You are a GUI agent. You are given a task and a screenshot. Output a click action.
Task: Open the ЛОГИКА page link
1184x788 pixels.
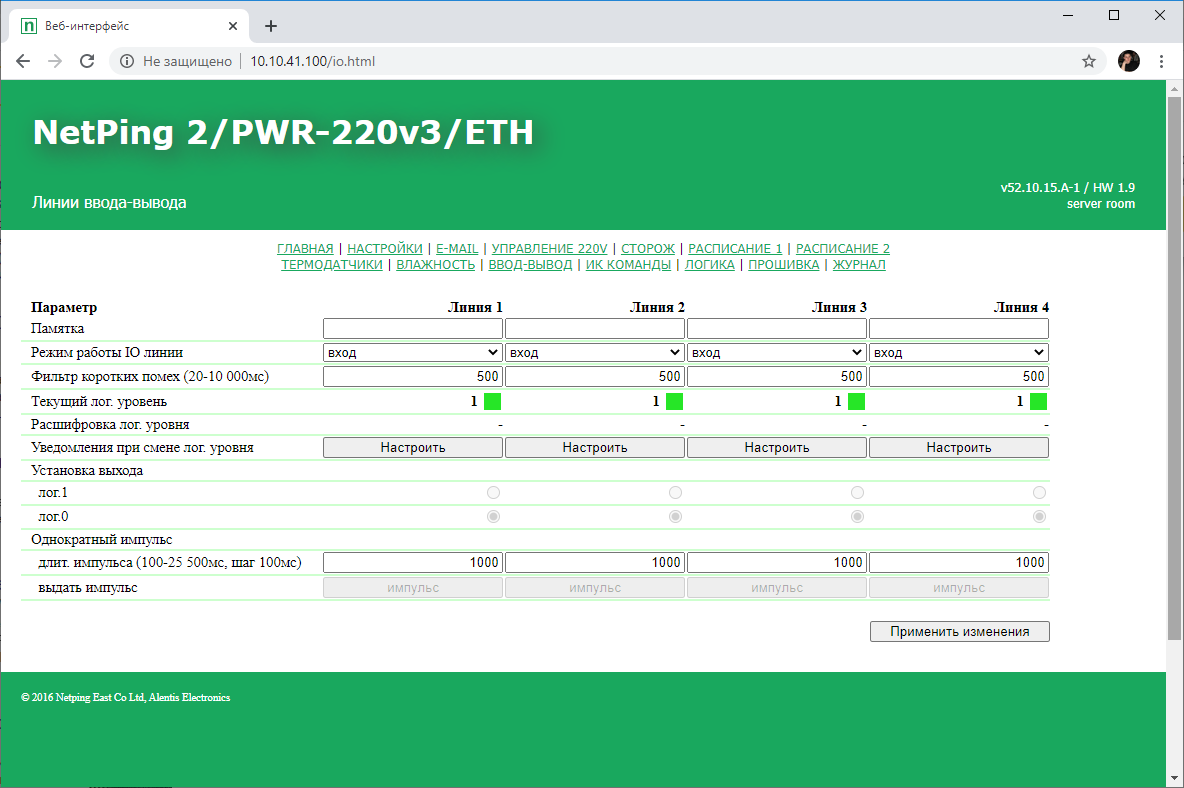[x=710, y=264]
